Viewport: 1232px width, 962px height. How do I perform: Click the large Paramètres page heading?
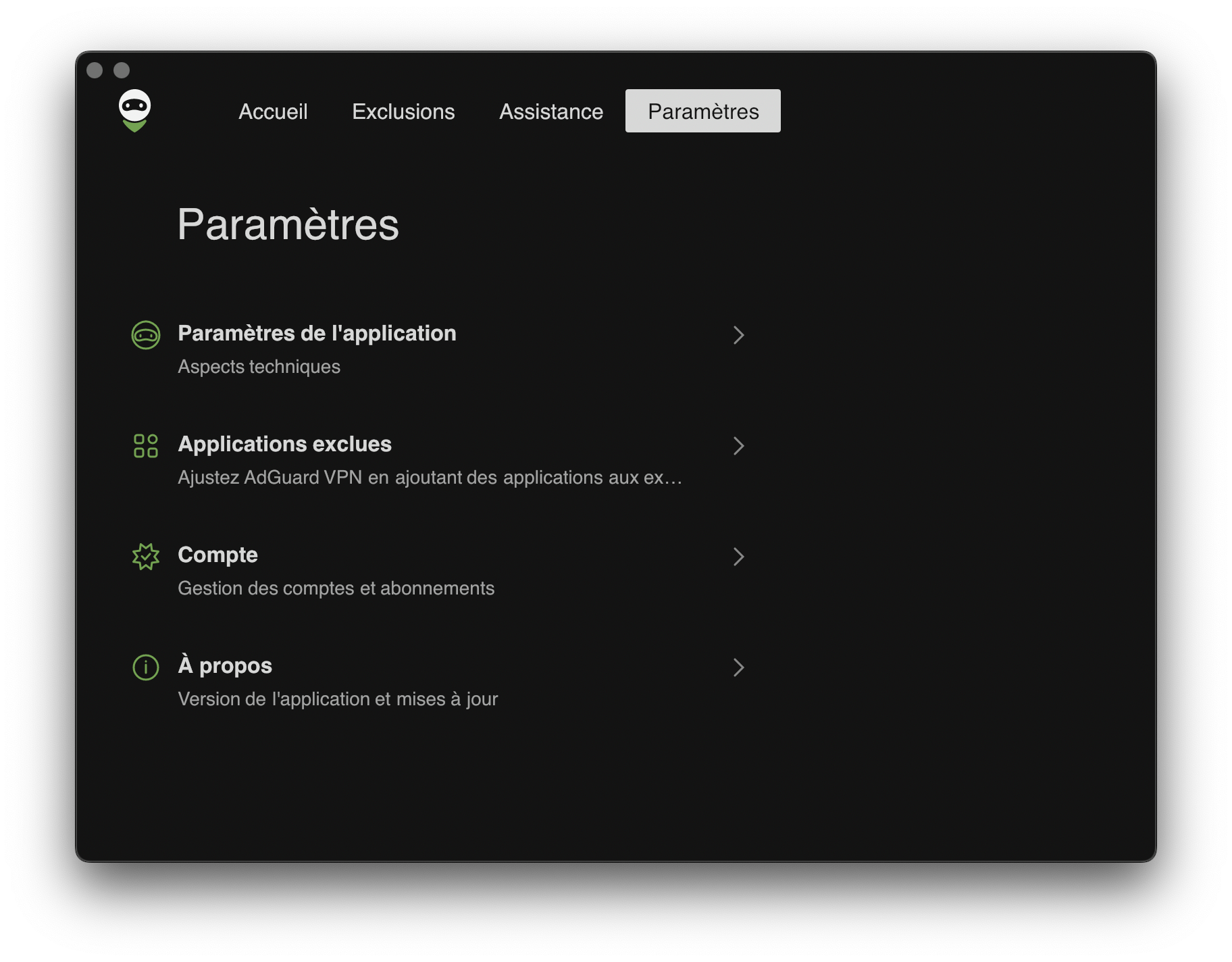pyautogui.click(x=288, y=224)
